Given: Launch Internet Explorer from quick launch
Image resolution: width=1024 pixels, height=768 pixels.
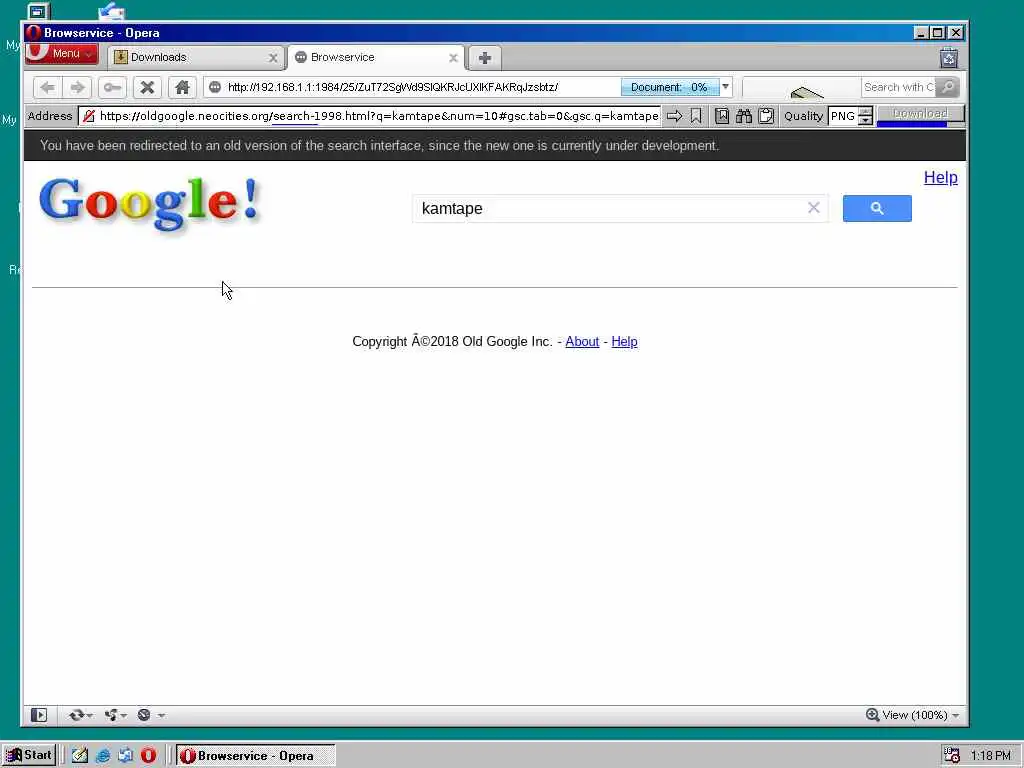Looking at the screenshot, I should tap(103, 756).
